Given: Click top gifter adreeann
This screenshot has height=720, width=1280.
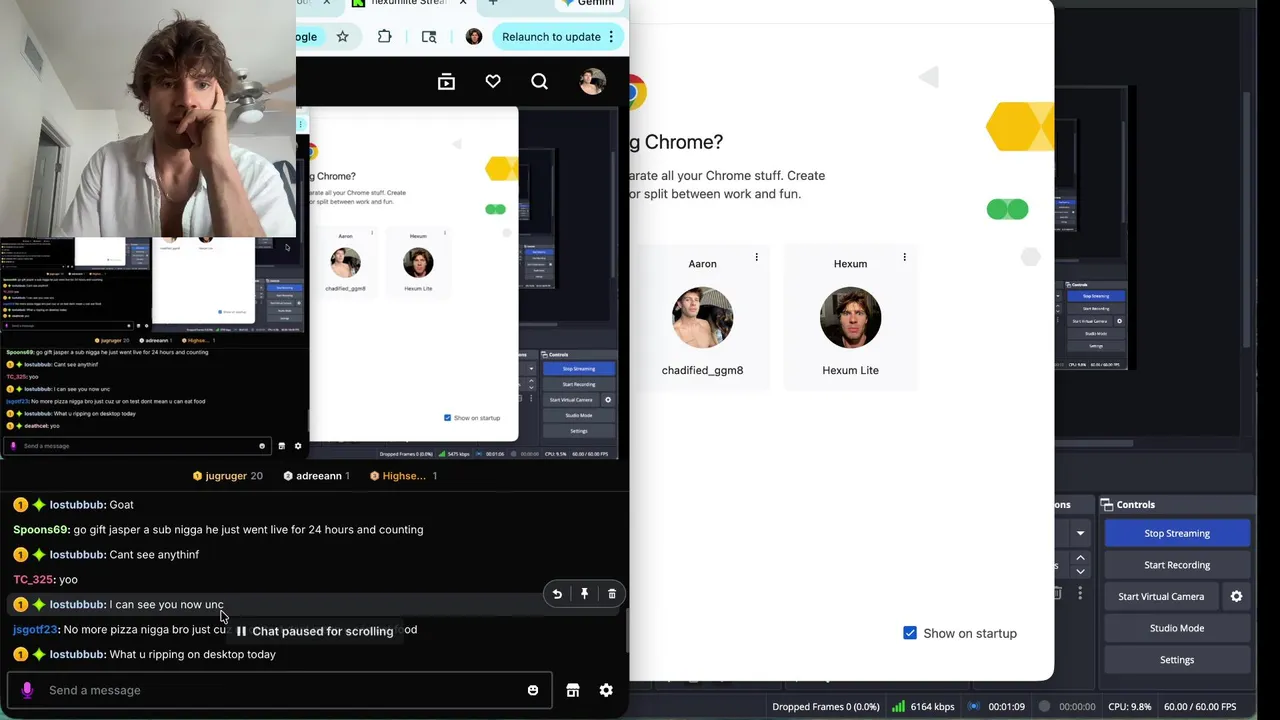Looking at the screenshot, I should (316, 476).
